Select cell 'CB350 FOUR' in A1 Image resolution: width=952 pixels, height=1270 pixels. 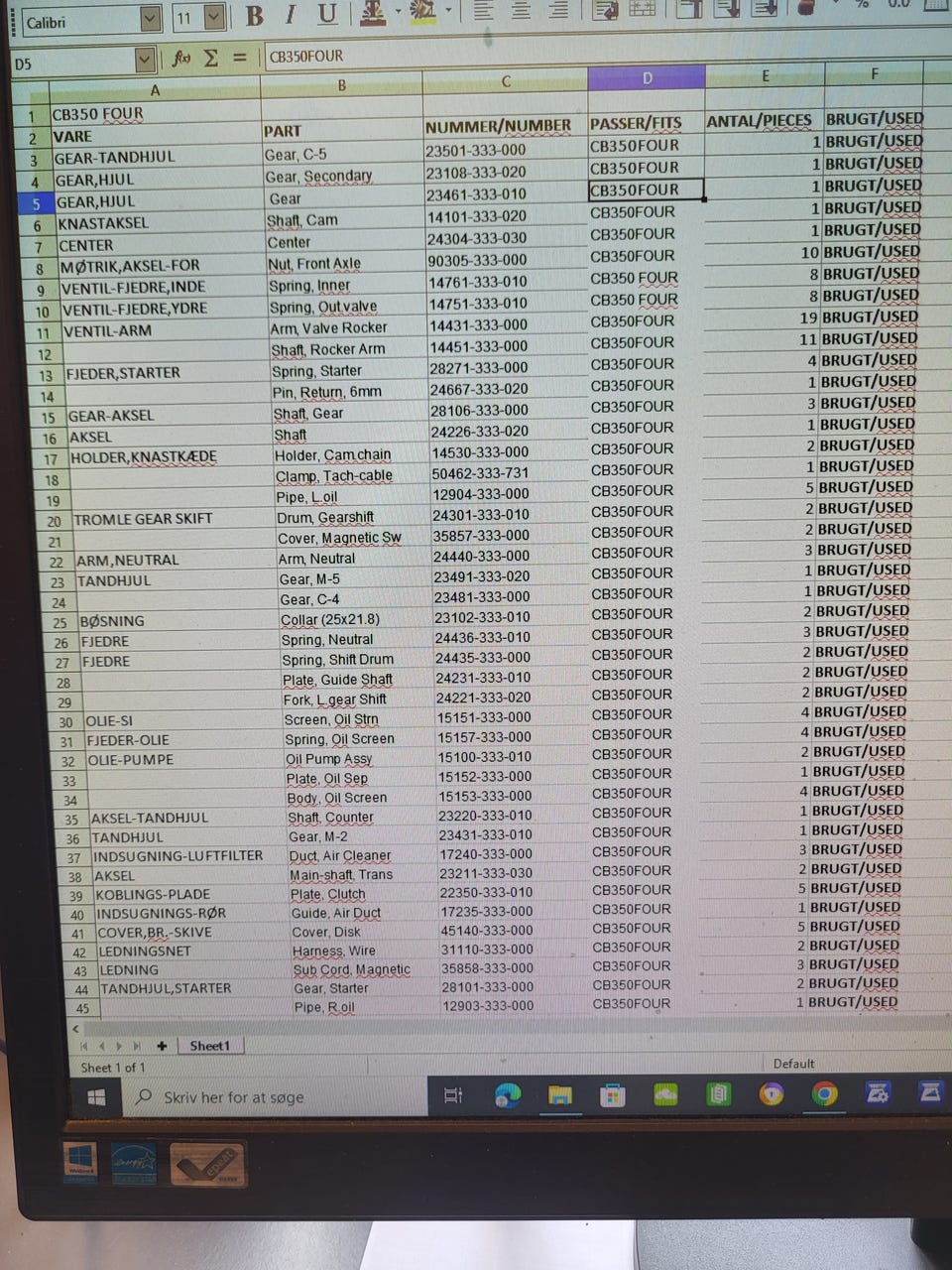click(x=155, y=113)
